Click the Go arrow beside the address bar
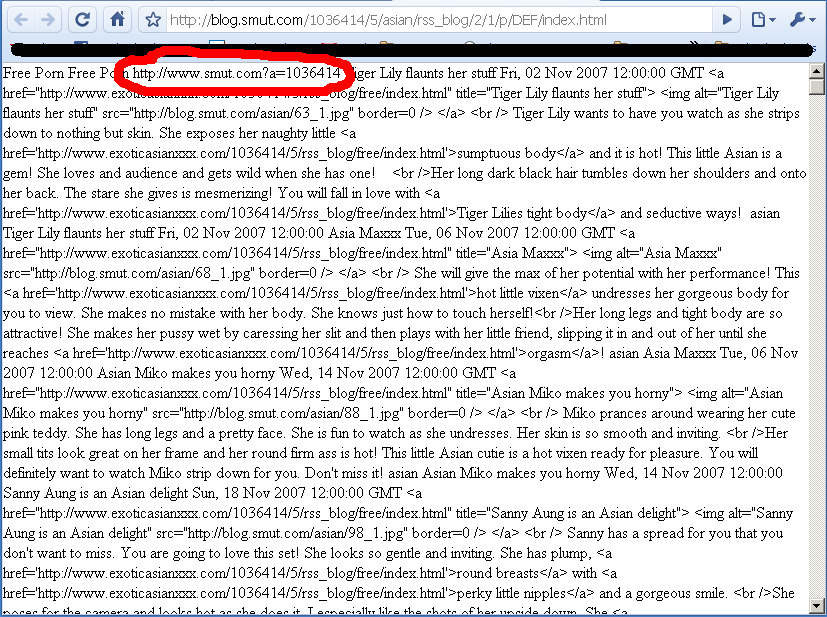 tap(727, 20)
